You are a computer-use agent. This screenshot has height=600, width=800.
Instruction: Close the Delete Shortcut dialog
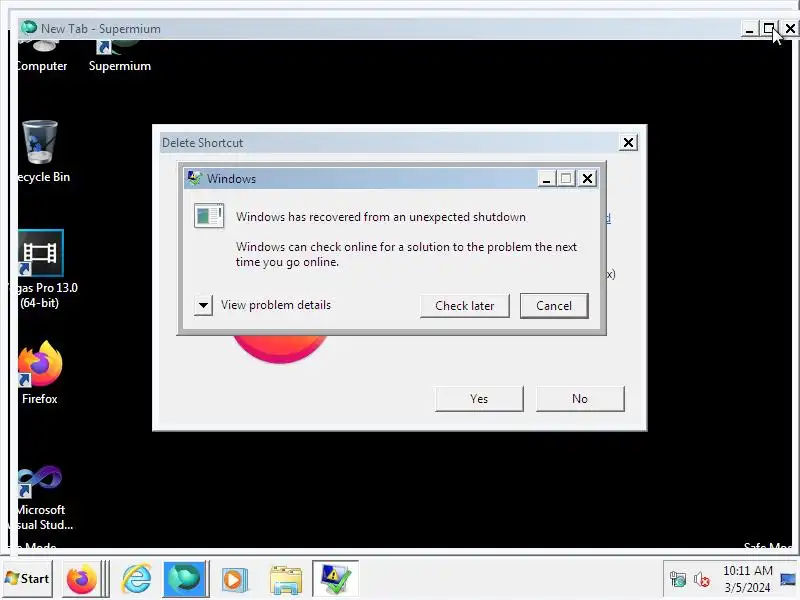coord(629,143)
